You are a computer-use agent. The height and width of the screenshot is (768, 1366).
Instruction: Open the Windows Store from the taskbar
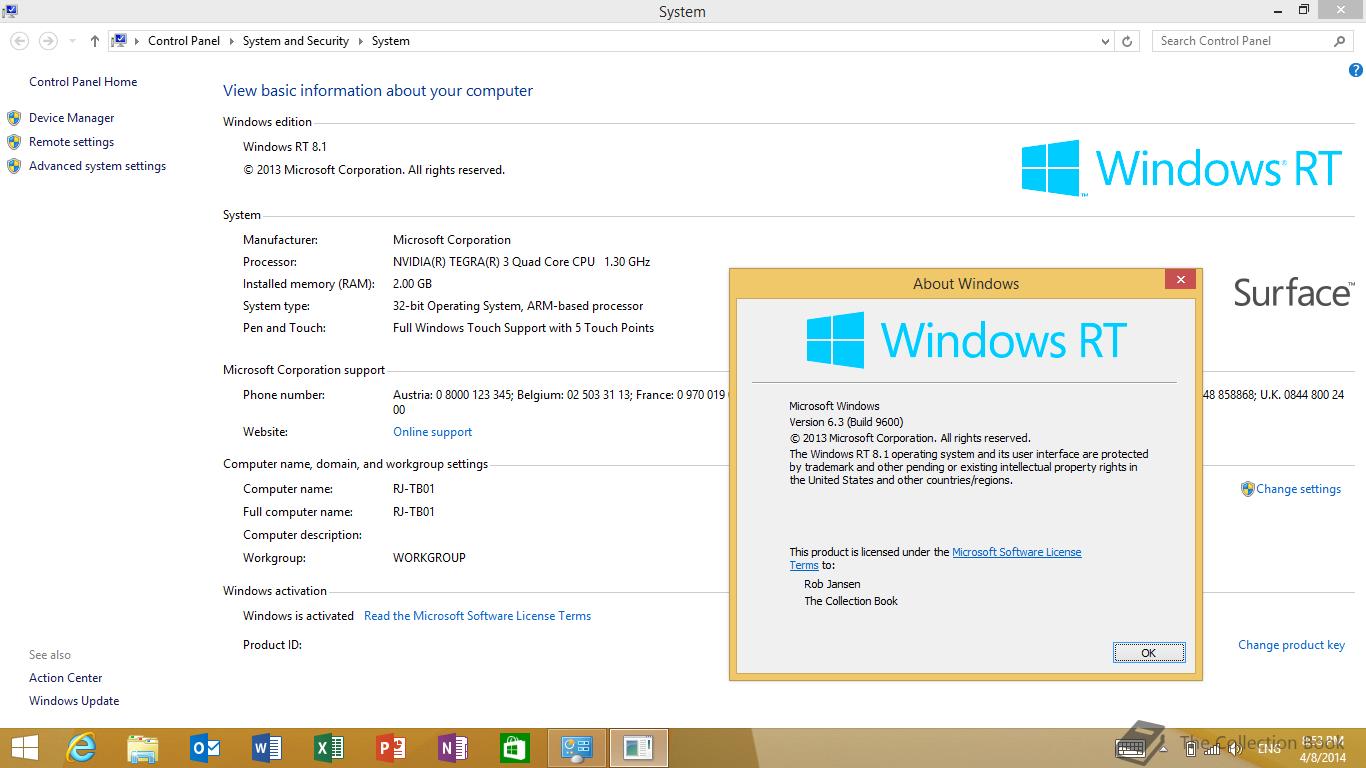(x=515, y=748)
